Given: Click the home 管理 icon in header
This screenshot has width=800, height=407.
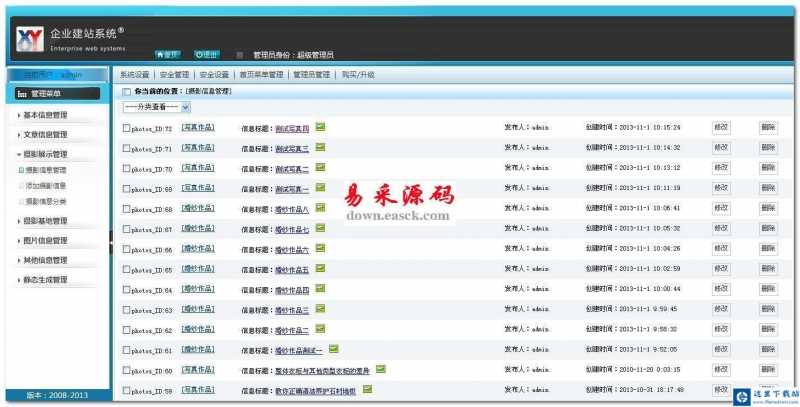Looking at the screenshot, I should pos(167,55).
